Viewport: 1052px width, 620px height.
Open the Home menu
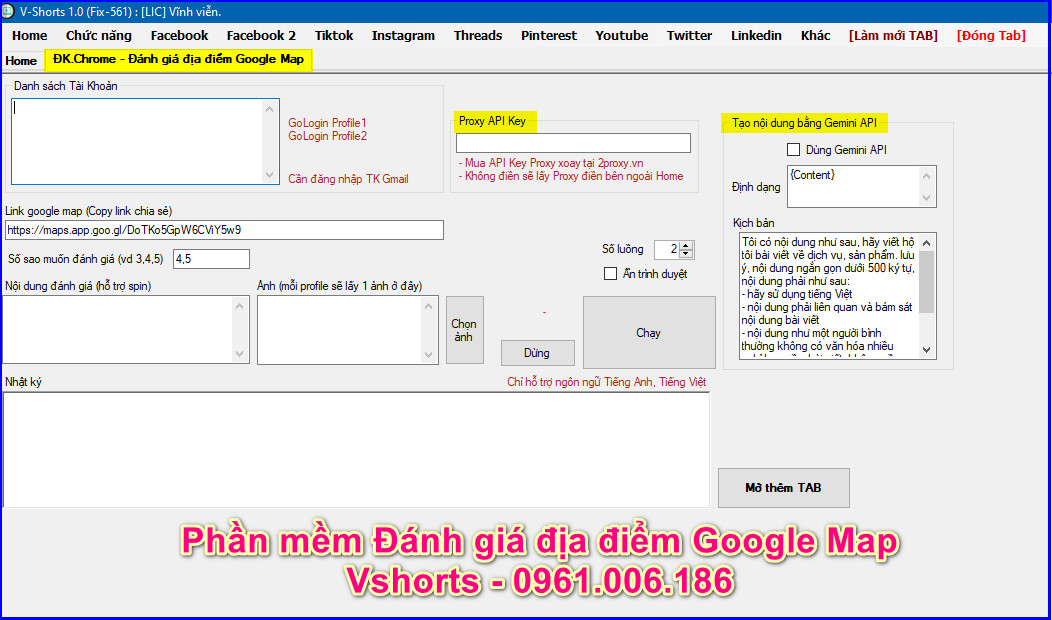coord(30,36)
